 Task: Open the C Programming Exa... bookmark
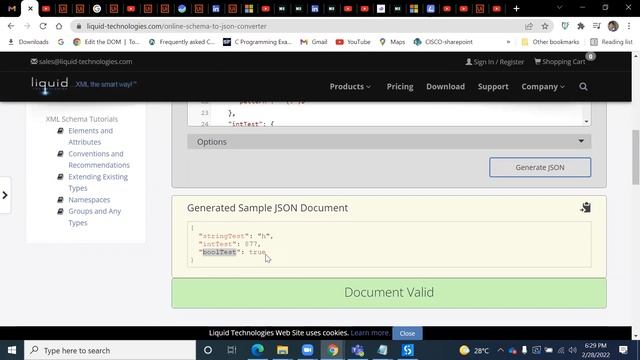click(x=258, y=42)
